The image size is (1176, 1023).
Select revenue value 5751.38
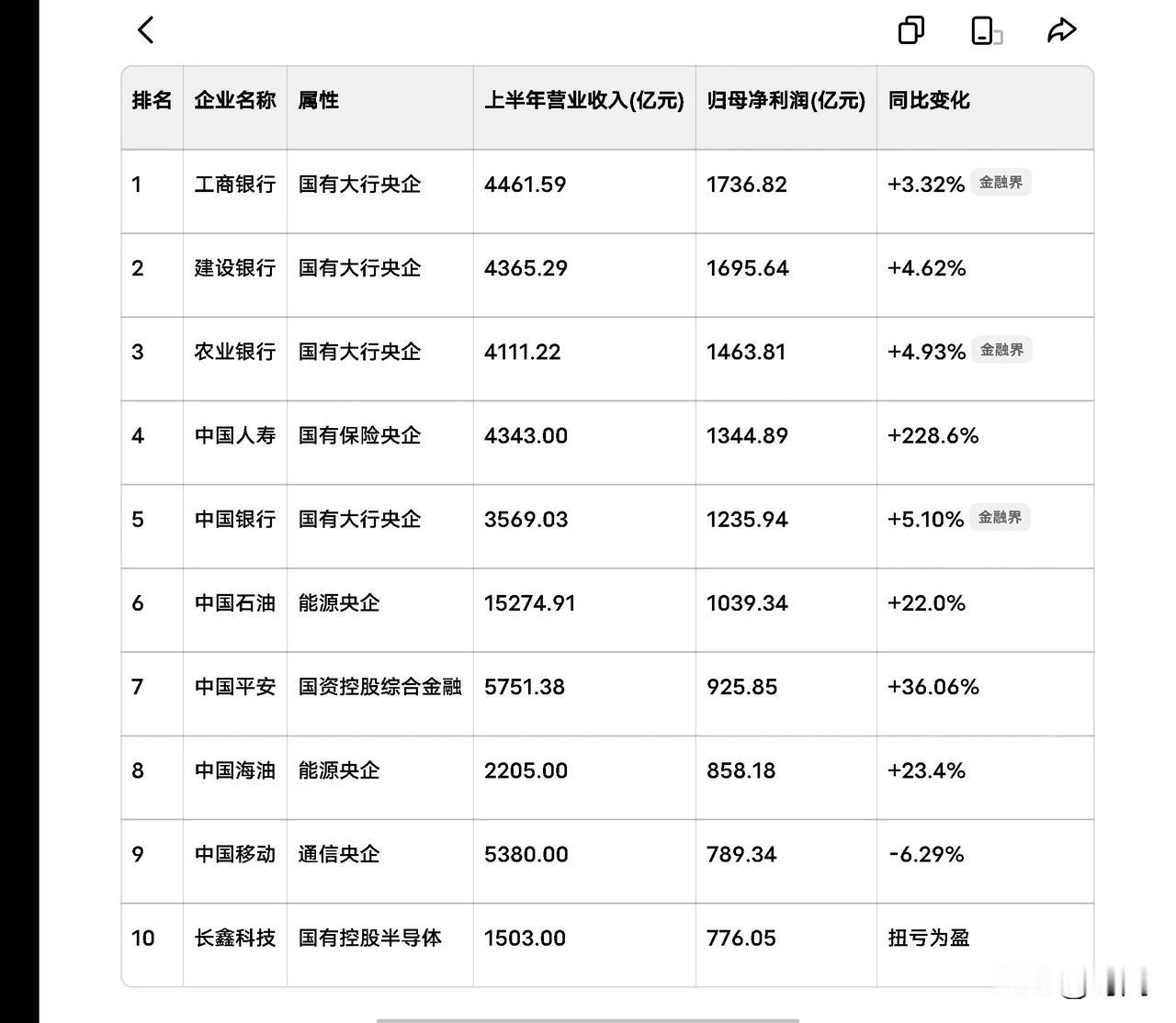pos(525,687)
